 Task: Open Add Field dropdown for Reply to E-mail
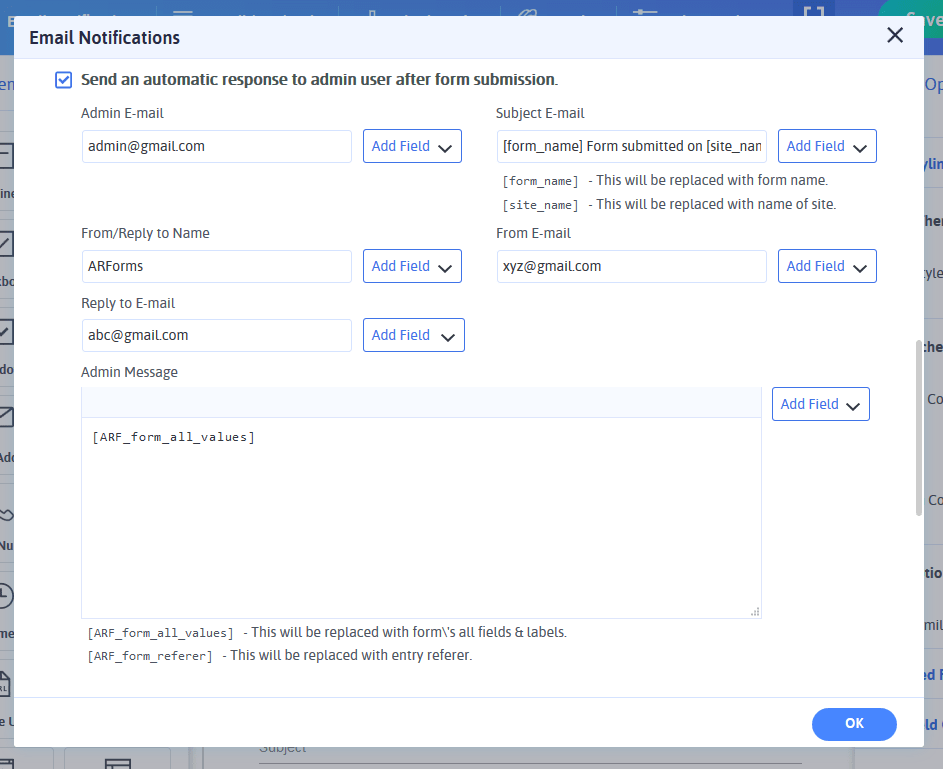tap(413, 335)
